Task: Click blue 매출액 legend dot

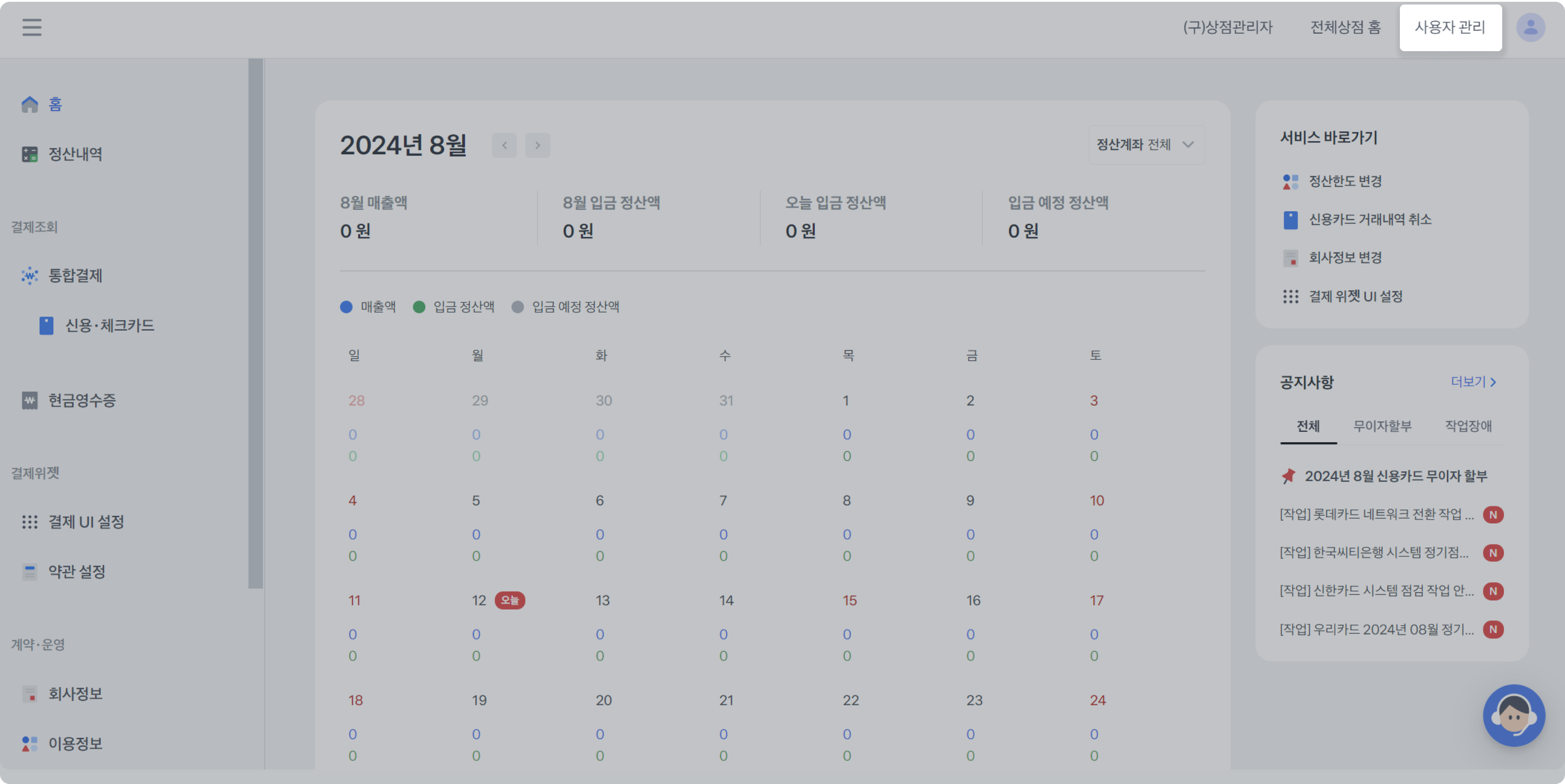Action: point(346,307)
